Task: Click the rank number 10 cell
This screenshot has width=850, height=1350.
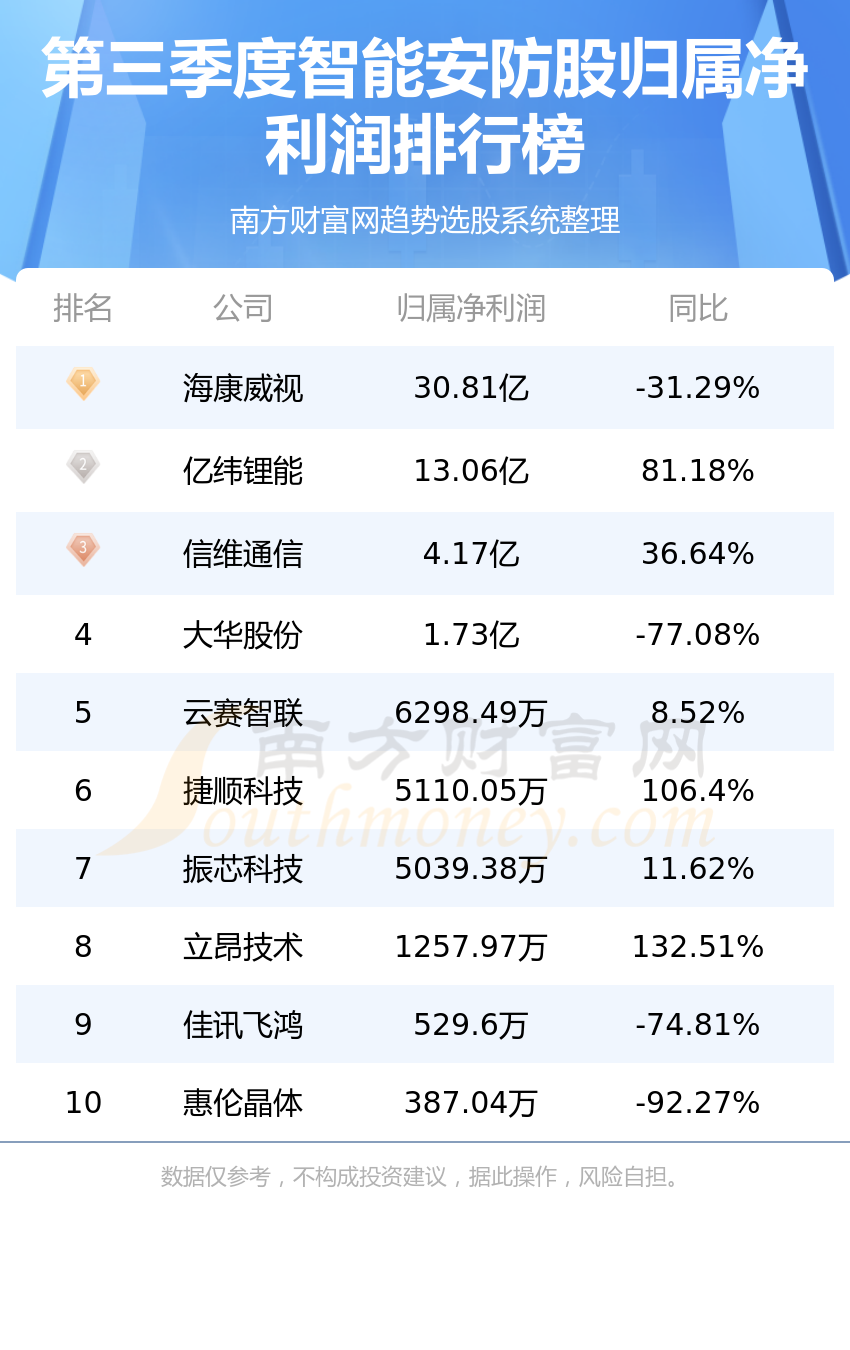Action: pos(83,1102)
